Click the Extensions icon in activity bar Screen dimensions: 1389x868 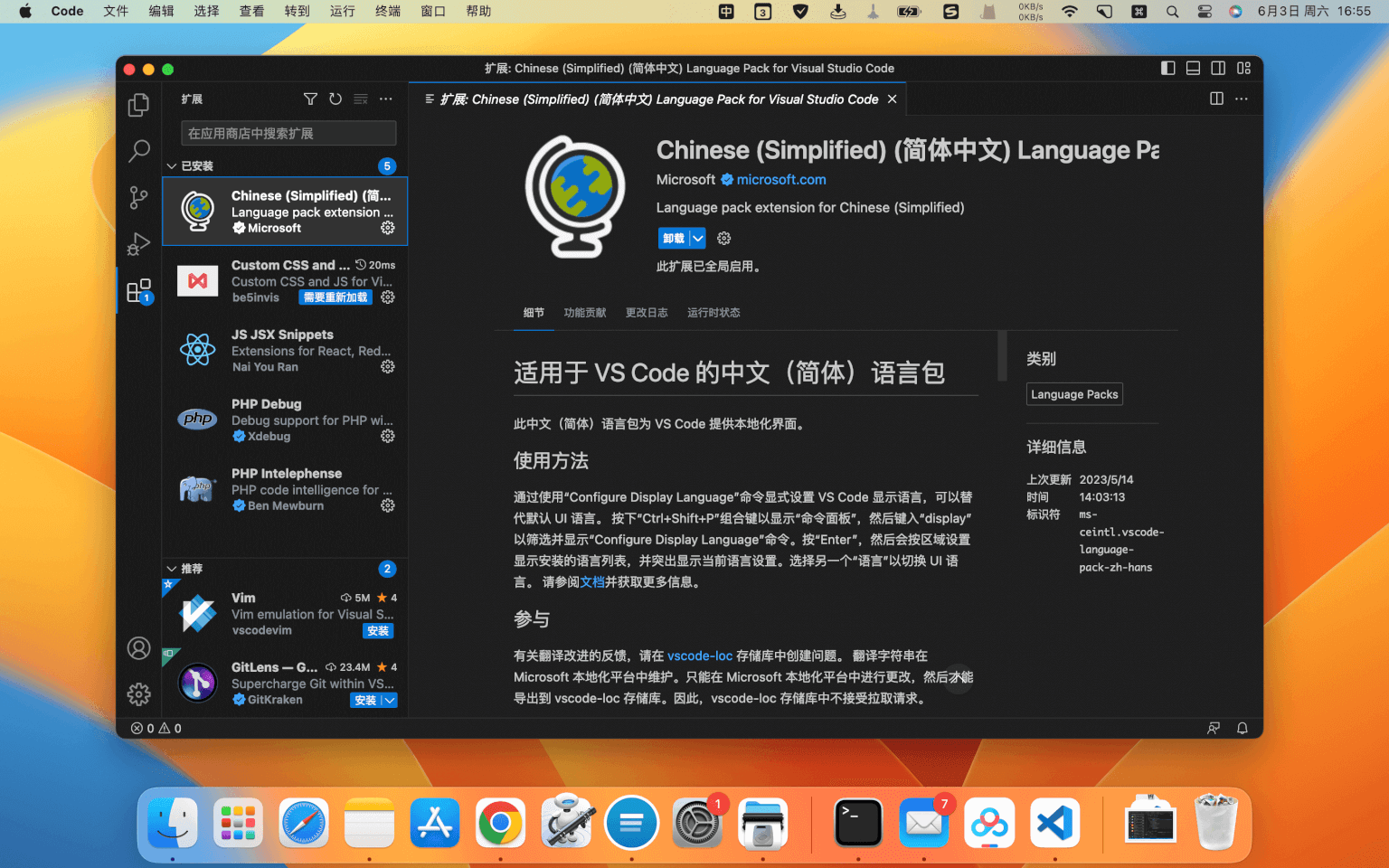(138, 290)
